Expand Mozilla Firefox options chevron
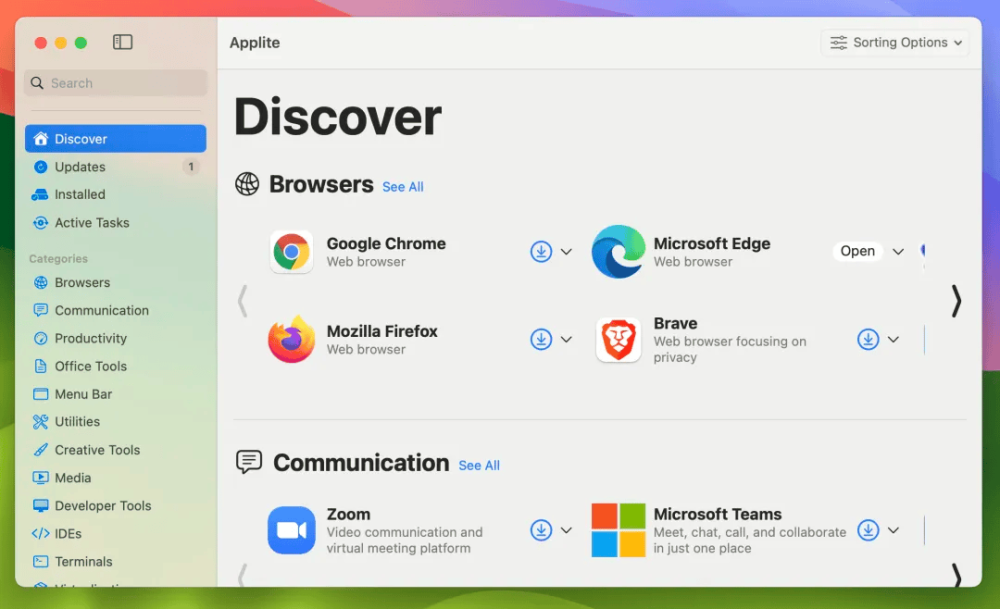 [566, 339]
